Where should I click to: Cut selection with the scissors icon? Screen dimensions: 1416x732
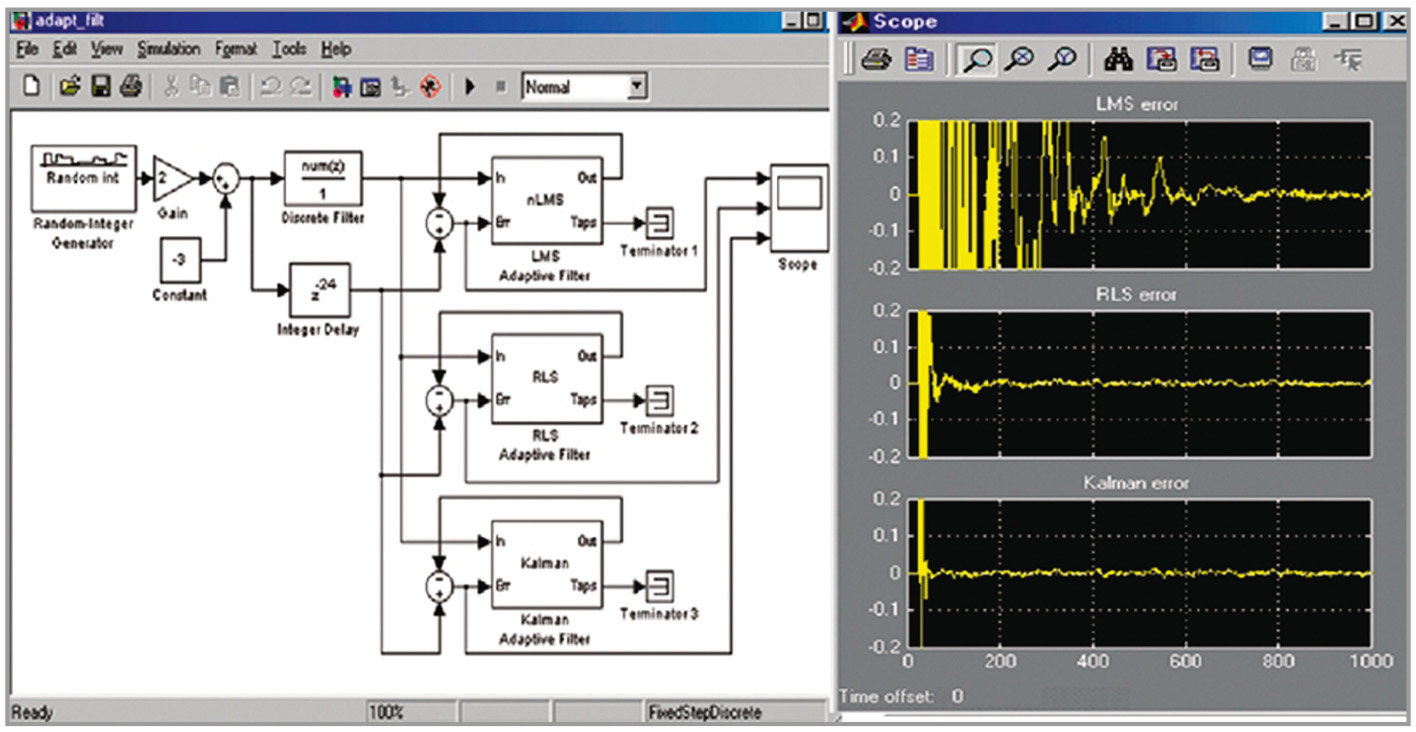coord(171,87)
